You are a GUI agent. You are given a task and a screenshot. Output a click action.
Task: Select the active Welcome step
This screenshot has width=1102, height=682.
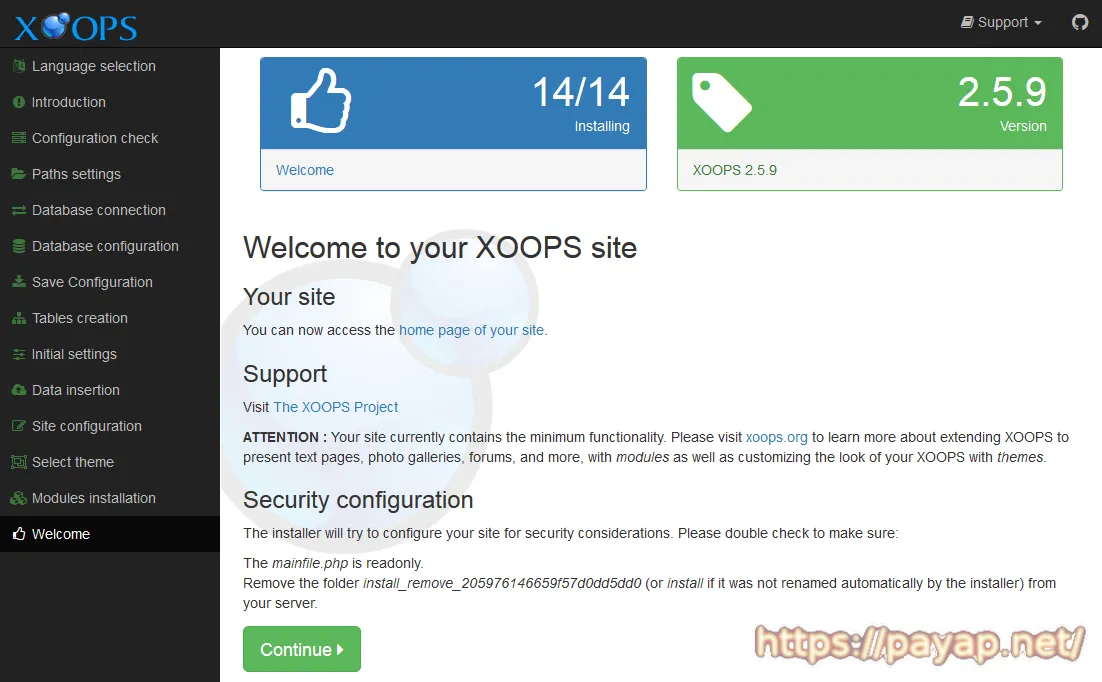click(110, 534)
